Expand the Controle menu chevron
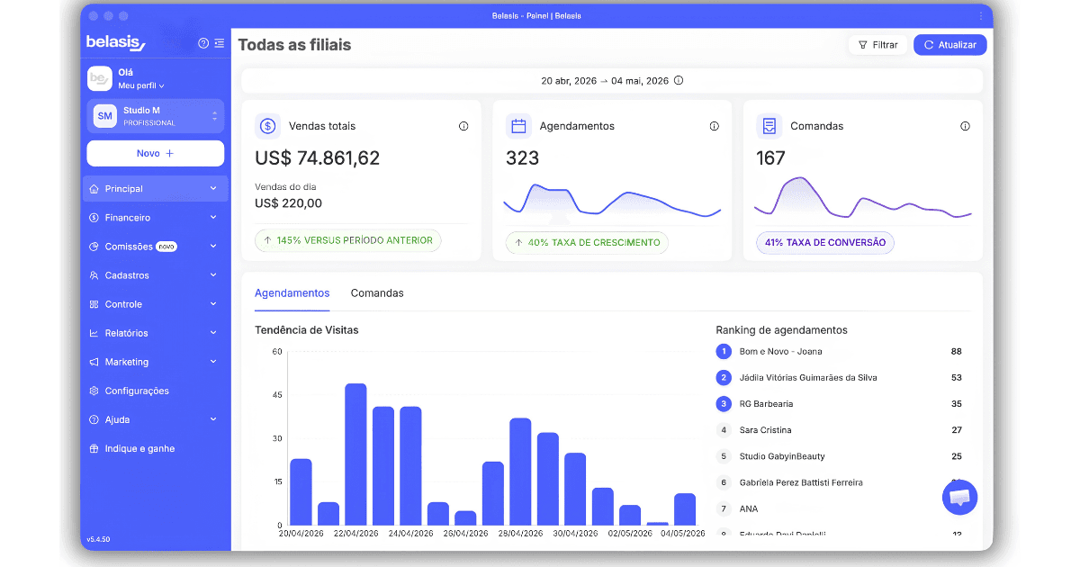The height and width of the screenshot is (567, 1080). point(214,305)
